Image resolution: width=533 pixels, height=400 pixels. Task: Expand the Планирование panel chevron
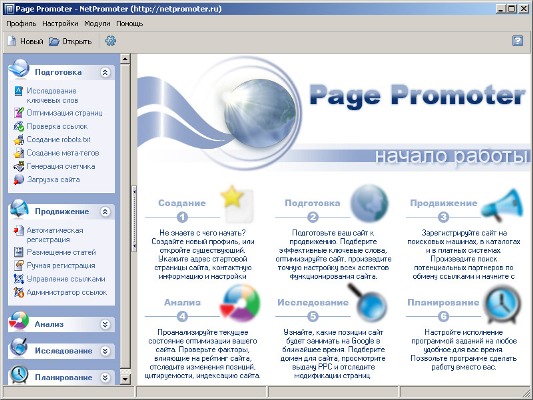pyautogui.click(x=105, y=378)
